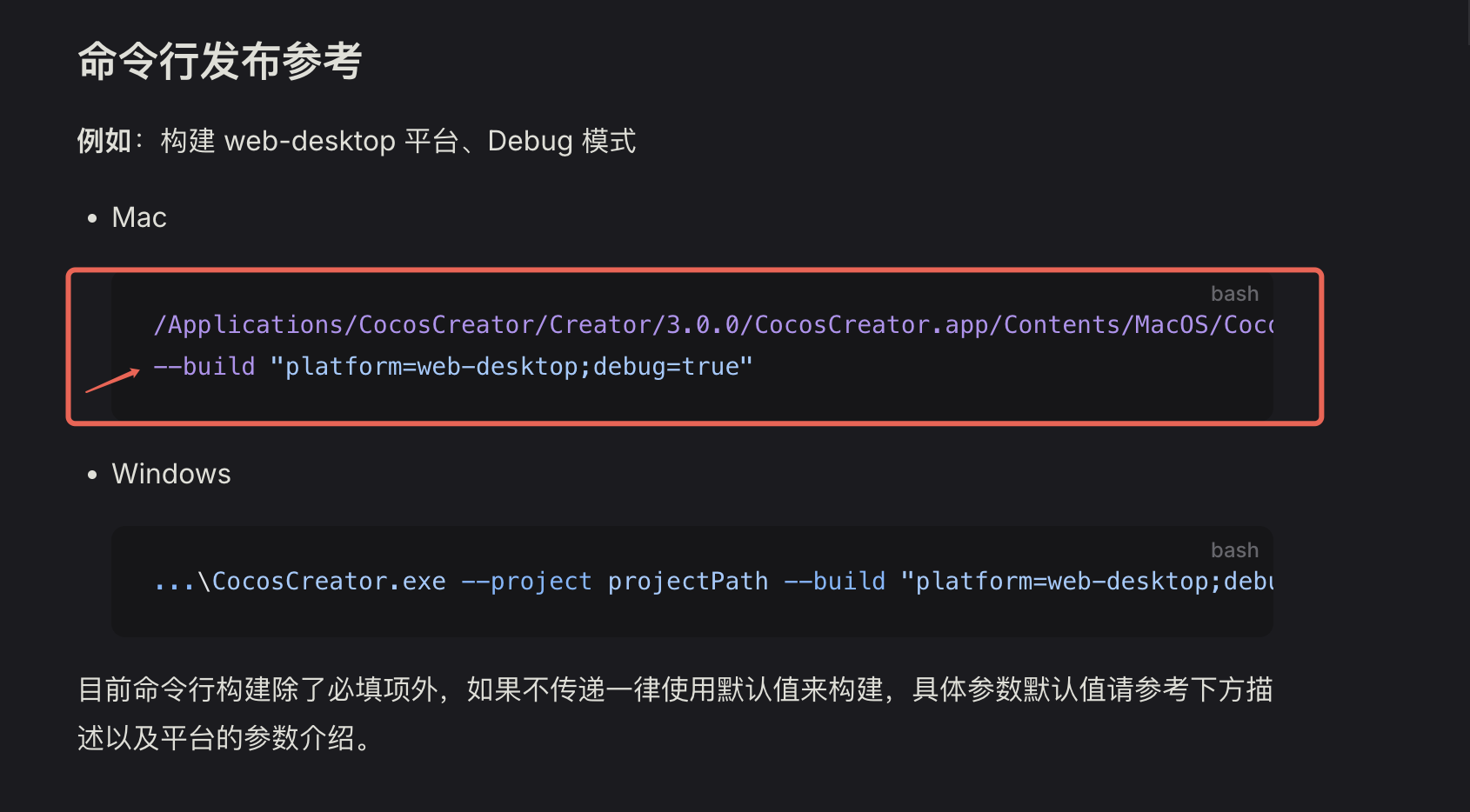Image resolution: width=1470 pixels, height=812 pixels.
Task: Click projectPath in the Windows command
Action: 688,582
